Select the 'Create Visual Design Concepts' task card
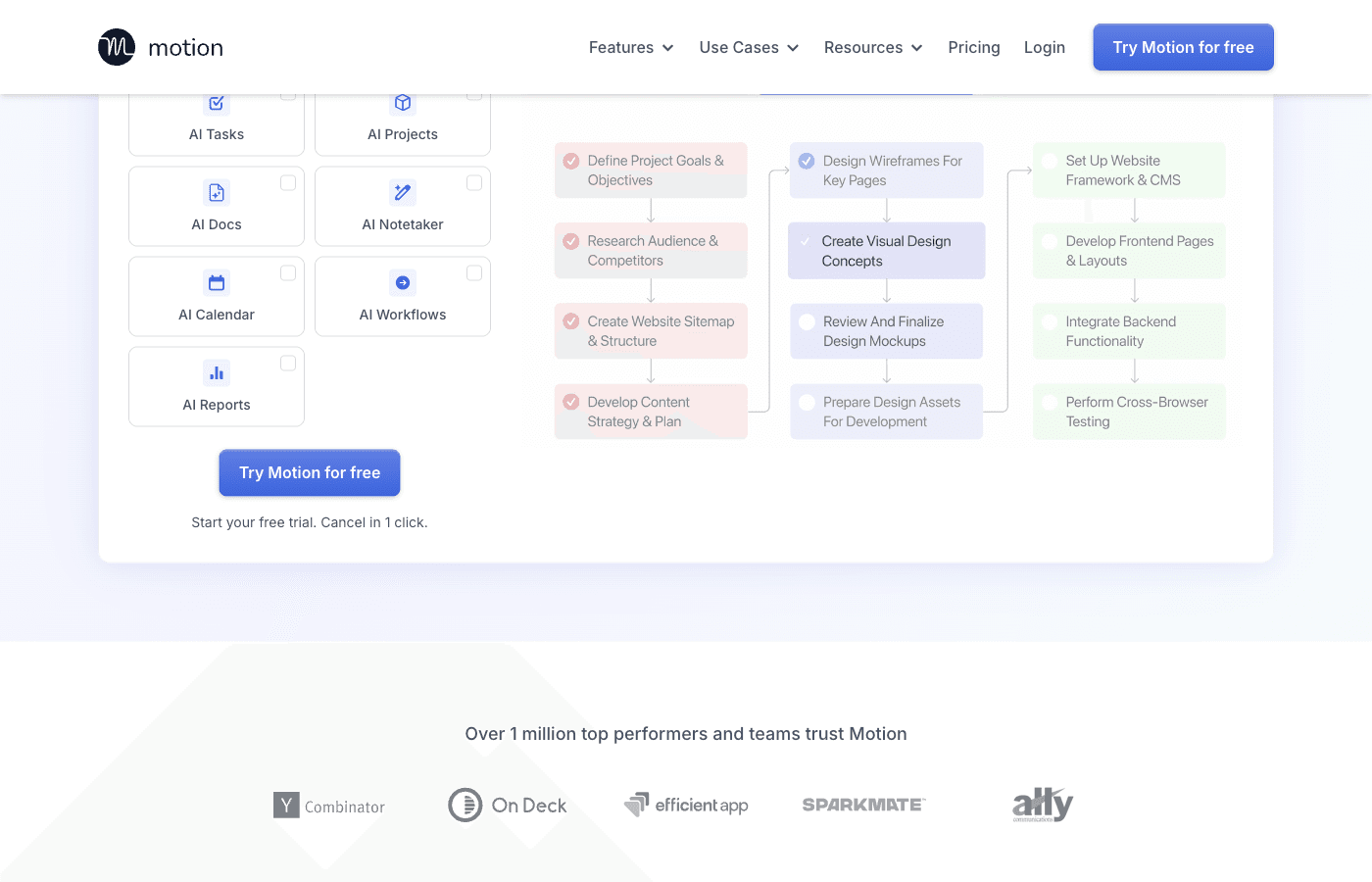The image size is (1372, 882). point(886,250)
